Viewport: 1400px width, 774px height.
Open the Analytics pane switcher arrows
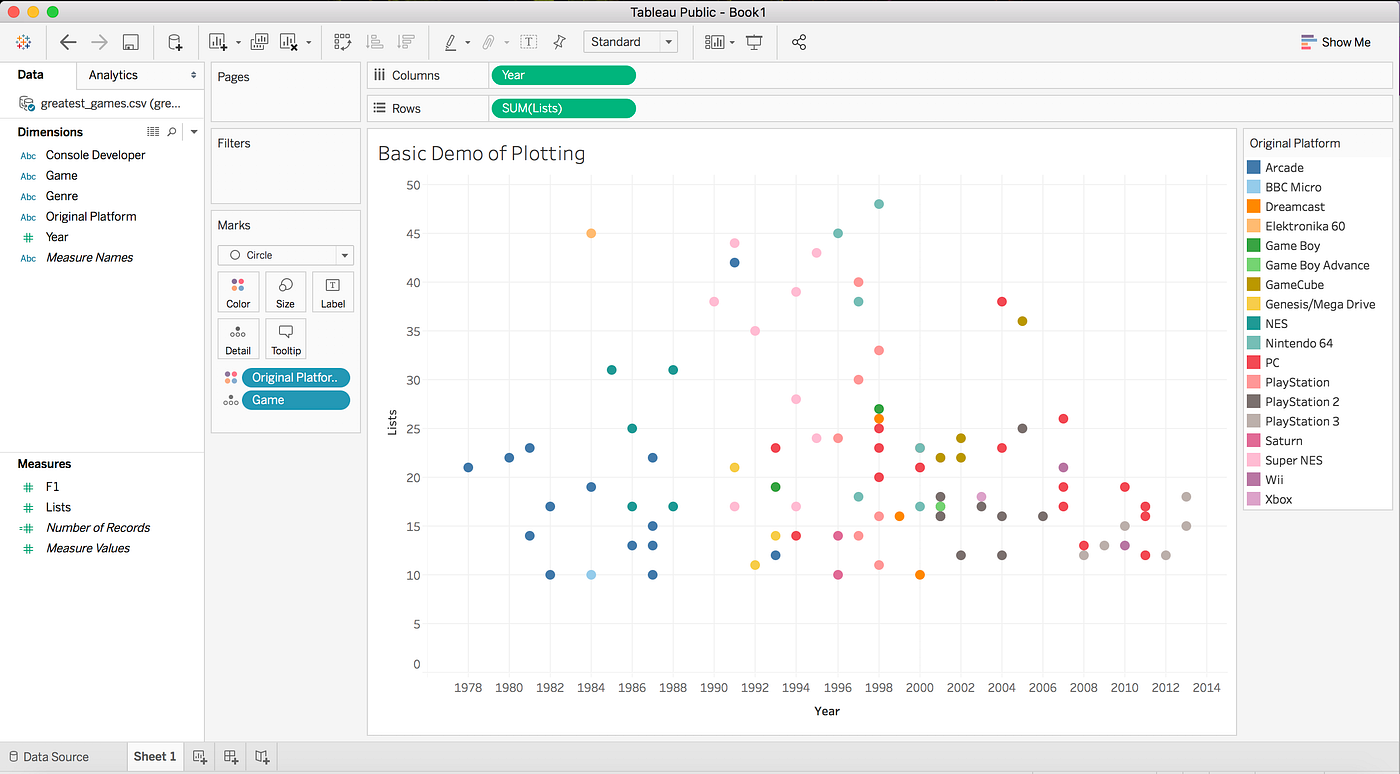(194, 75)
